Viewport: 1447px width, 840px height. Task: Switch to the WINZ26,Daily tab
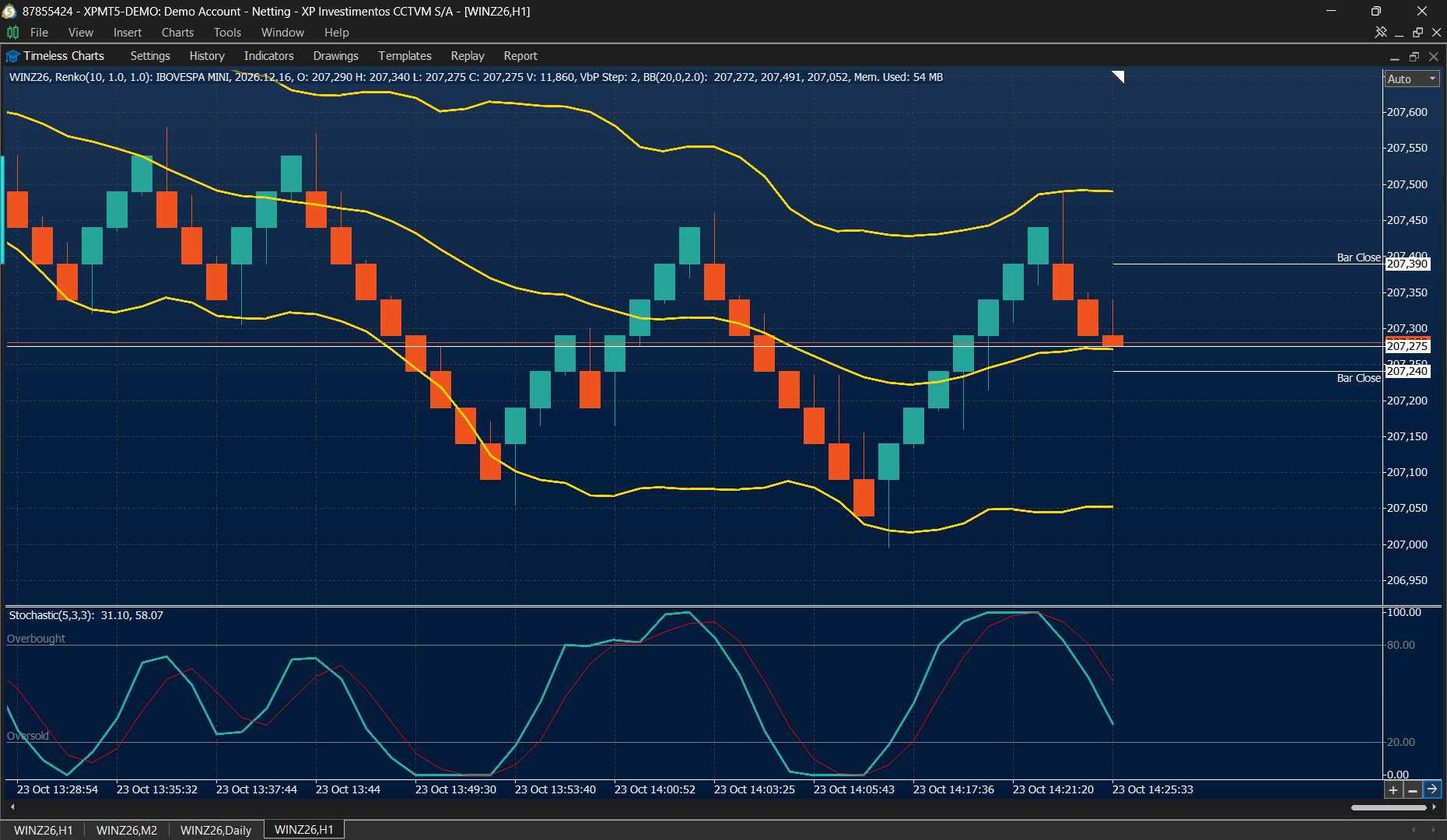pos(216,830)
